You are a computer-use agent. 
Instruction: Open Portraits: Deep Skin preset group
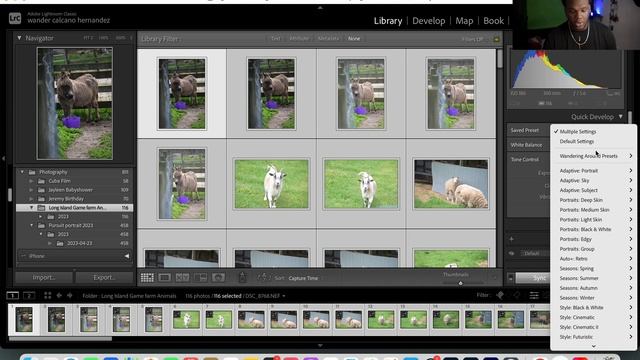pyautogui.click(x=593, y=200)
